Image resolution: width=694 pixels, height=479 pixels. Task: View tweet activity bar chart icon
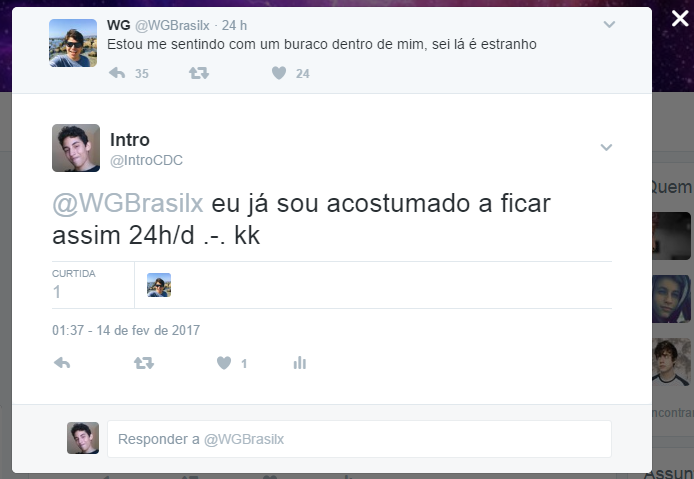[300, 363]
